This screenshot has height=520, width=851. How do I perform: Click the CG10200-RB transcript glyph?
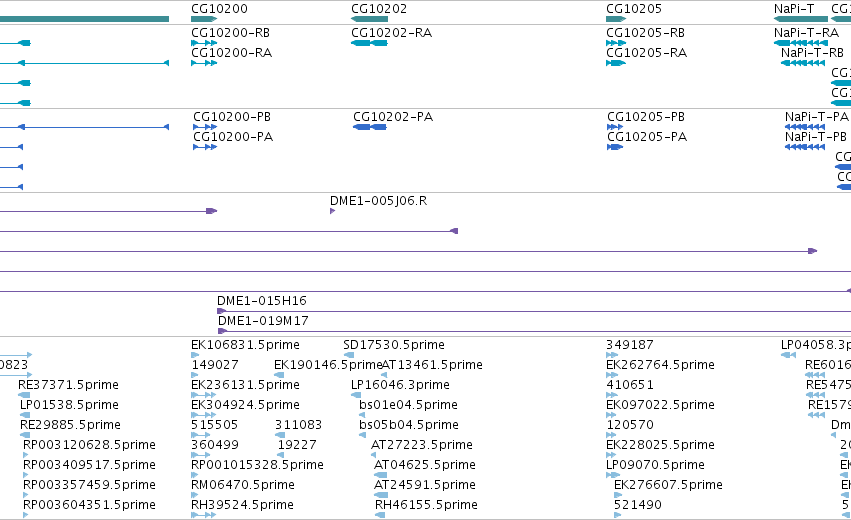[204, 43]
